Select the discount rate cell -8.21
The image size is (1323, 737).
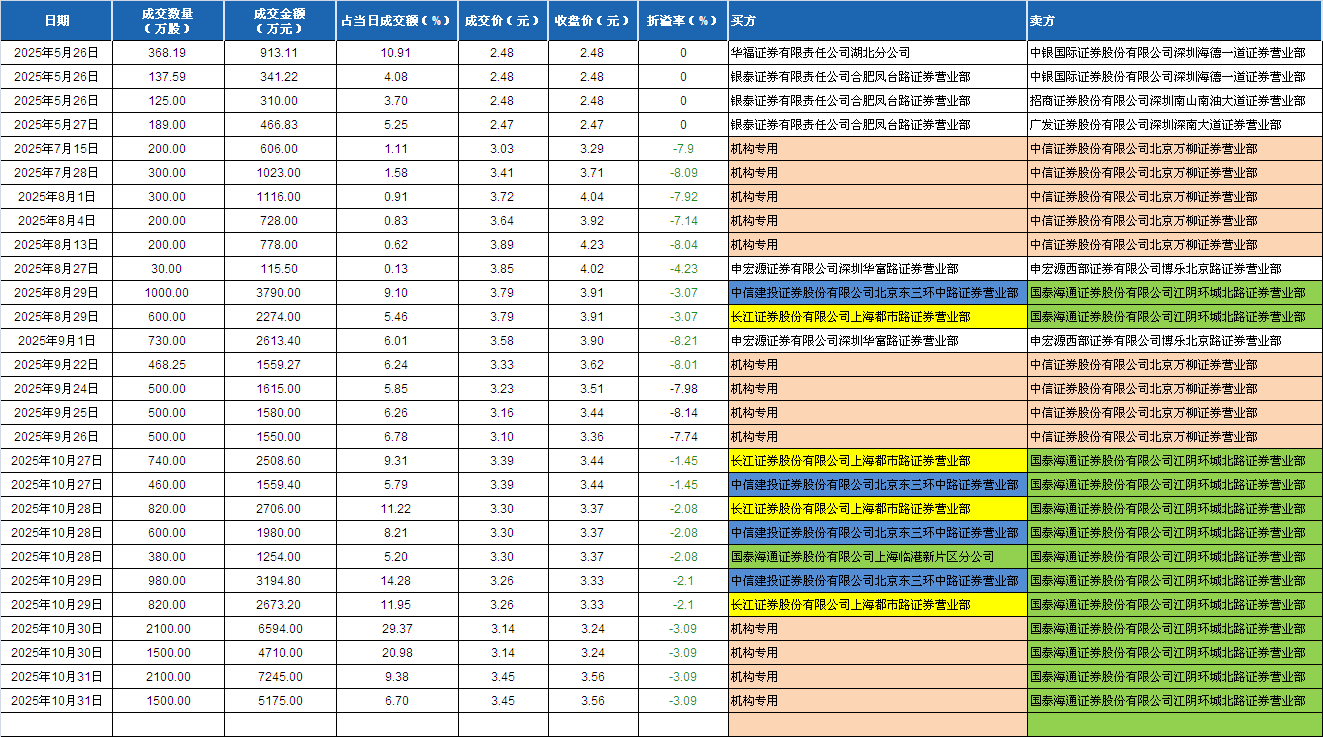(x=683, y=340)
